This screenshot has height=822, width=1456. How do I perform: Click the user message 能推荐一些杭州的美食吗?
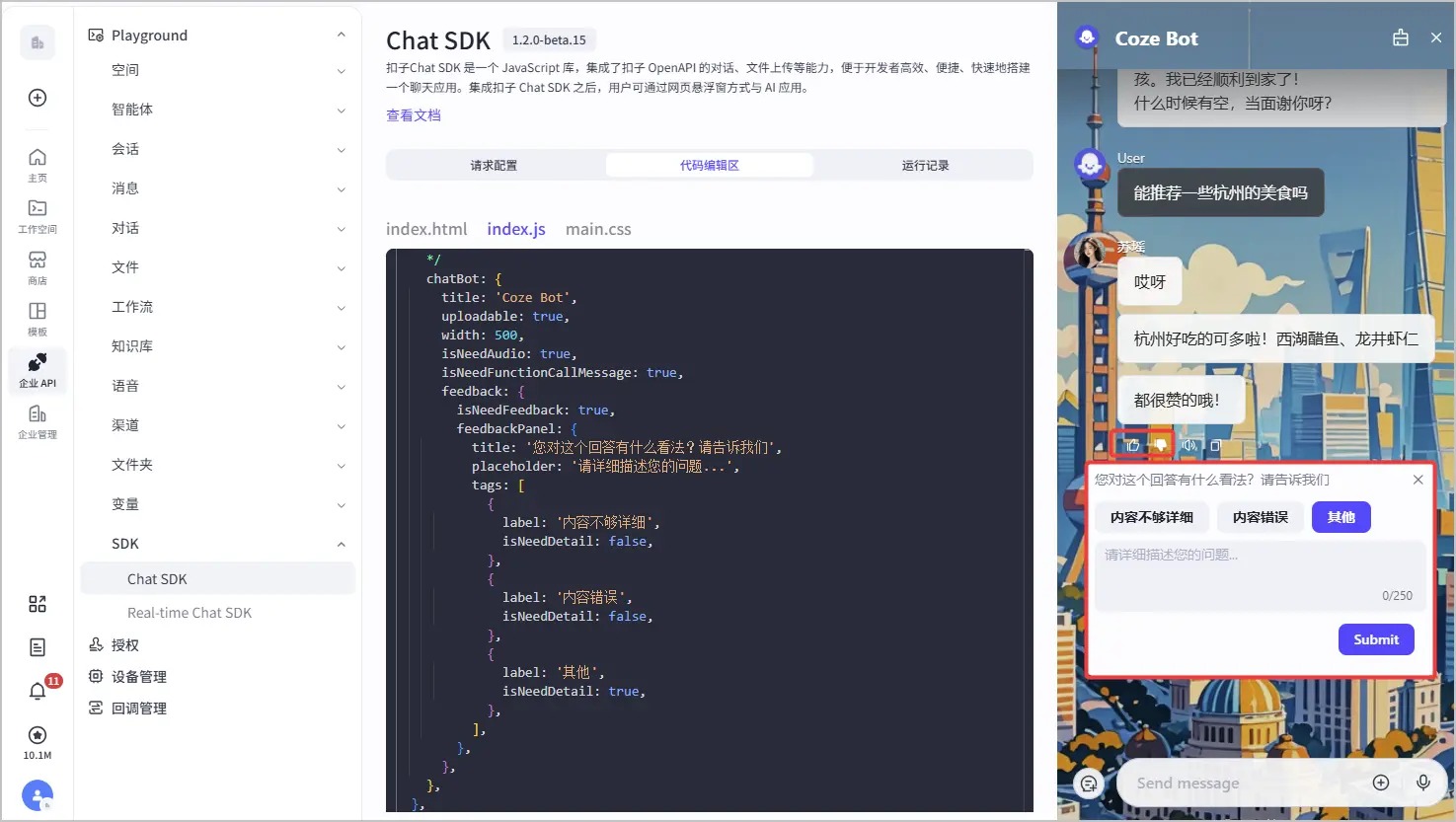[1220, 193]
